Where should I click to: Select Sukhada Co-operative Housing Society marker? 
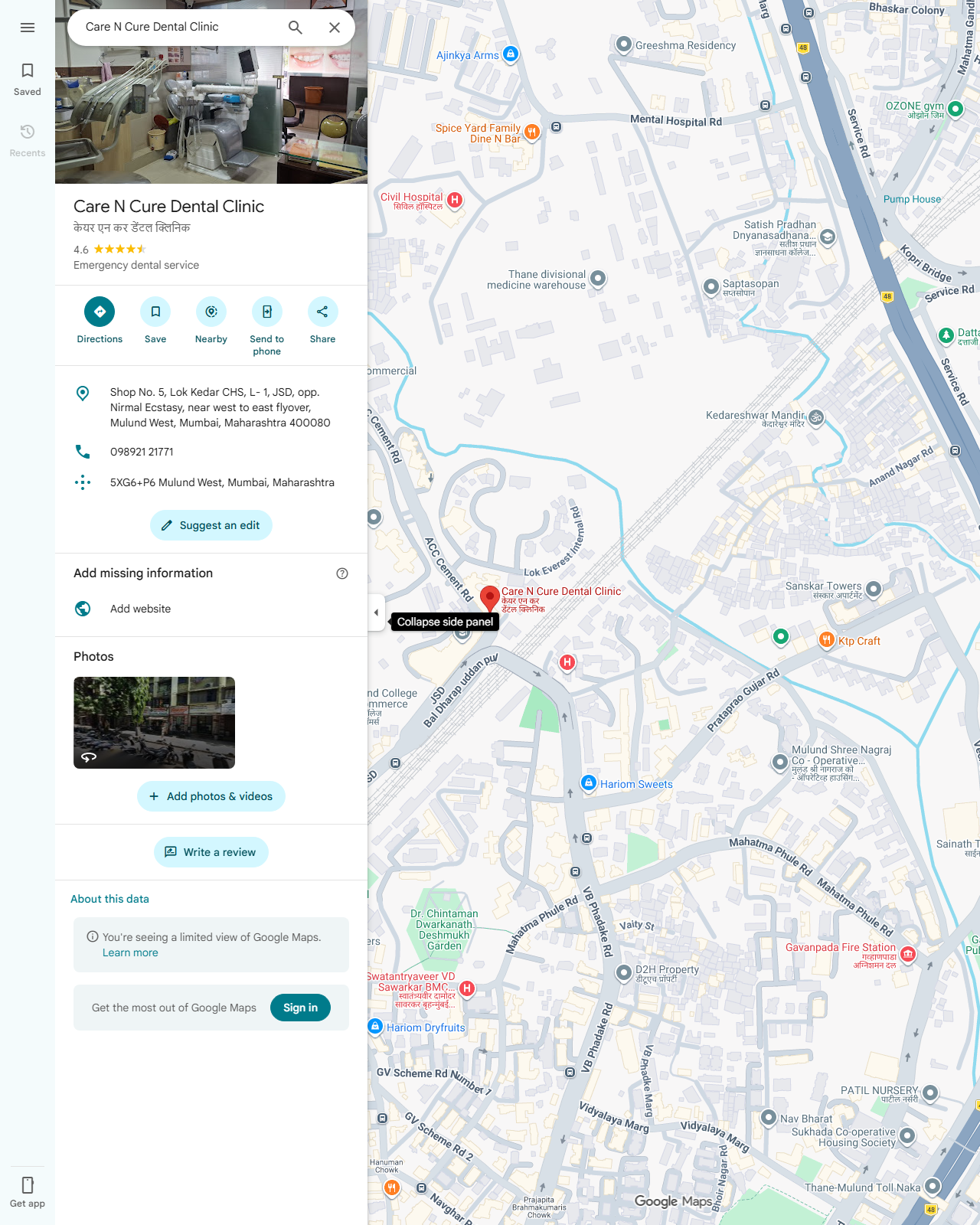click(907, 1135)
